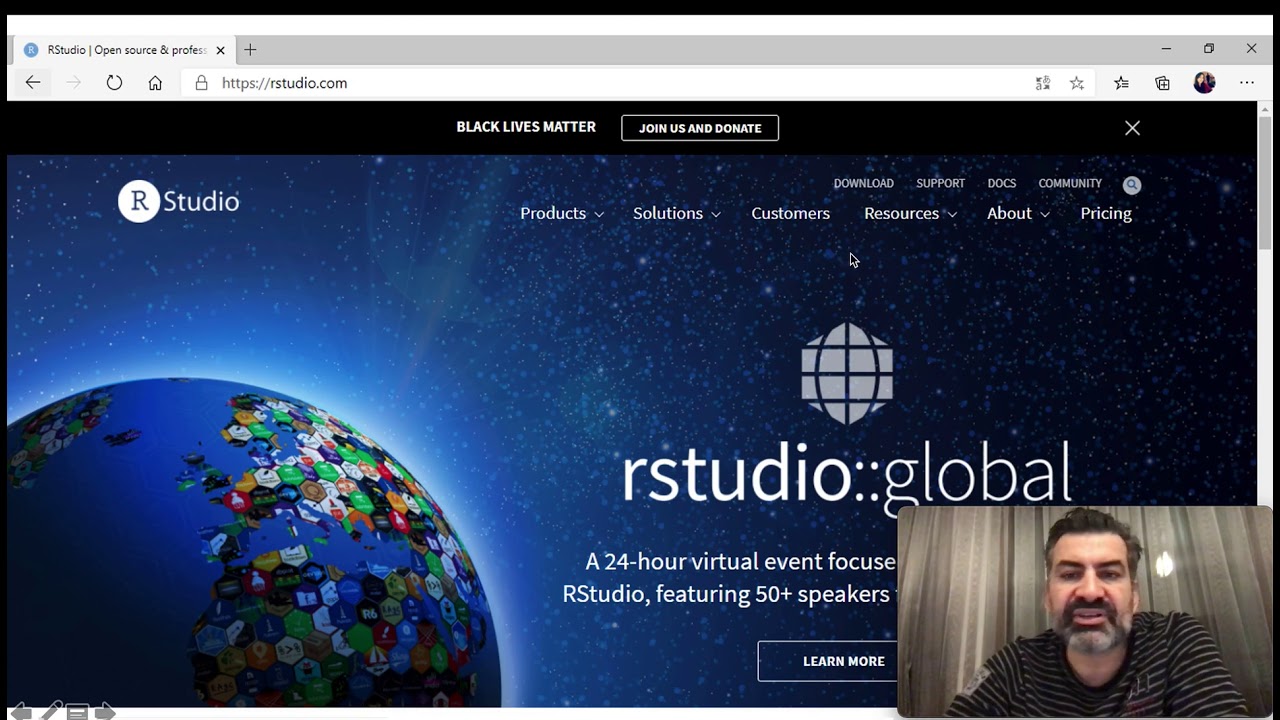Expand the Products dropdown menu
The width and height of the screenshot is (1280, 720).
click(562, 213)
